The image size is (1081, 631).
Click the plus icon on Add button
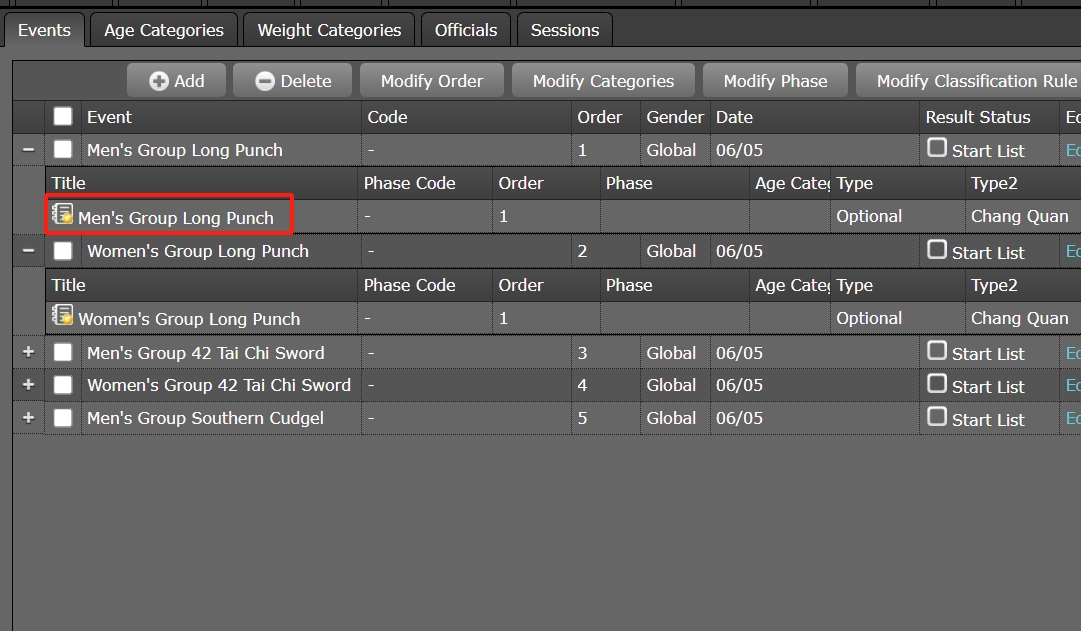(159, 81)
